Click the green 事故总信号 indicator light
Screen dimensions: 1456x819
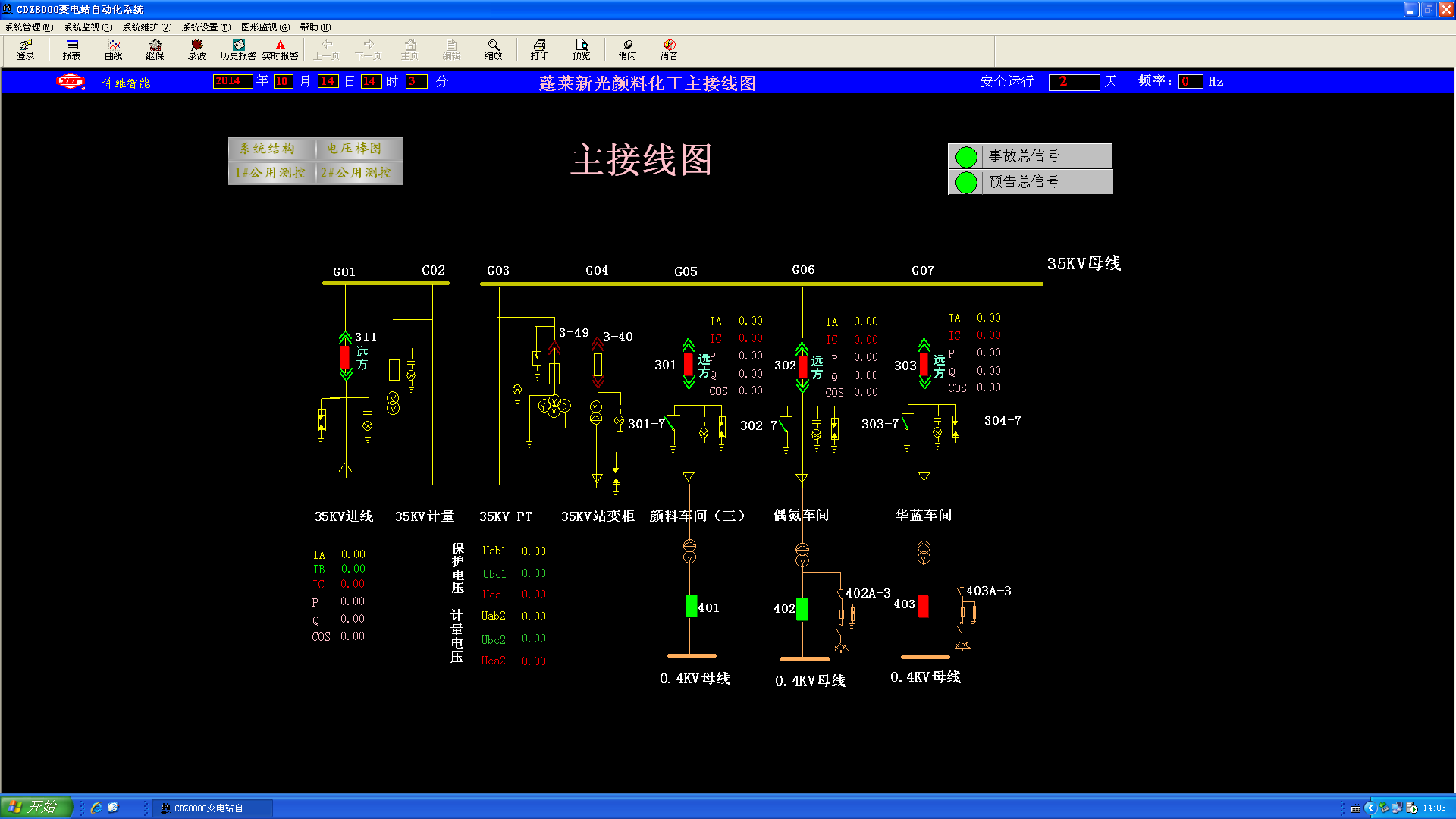(966, 157)
